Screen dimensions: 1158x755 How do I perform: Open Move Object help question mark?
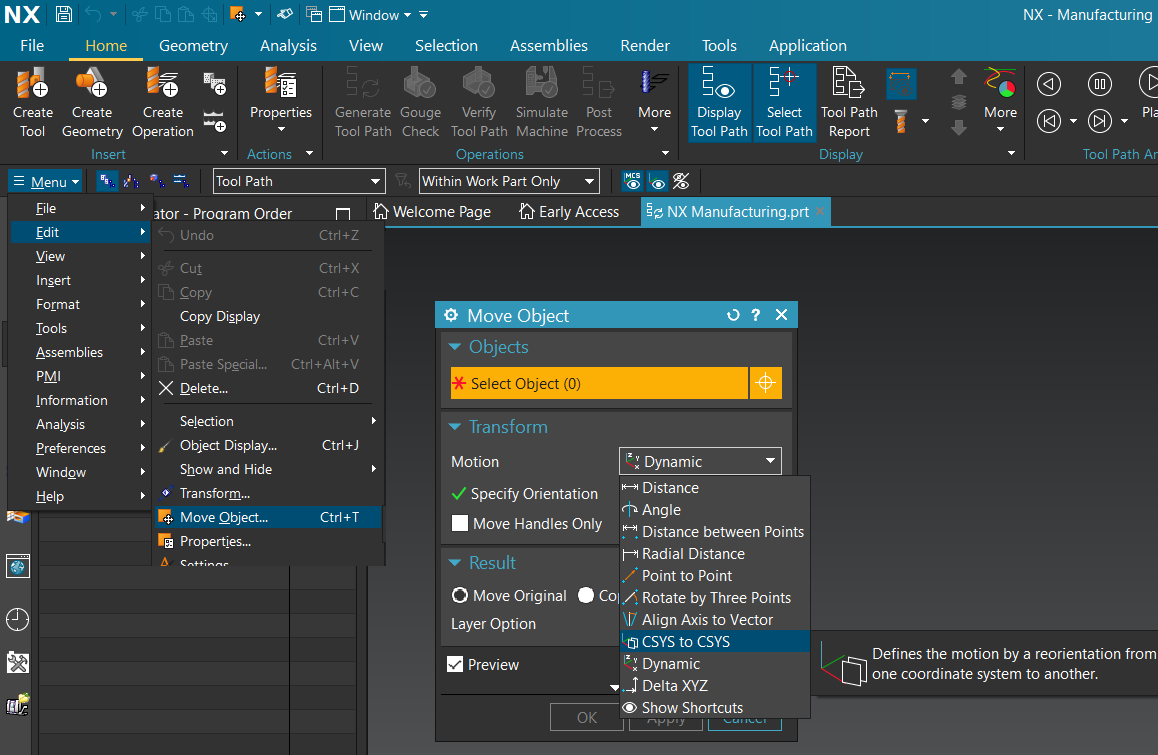pos(756,315)
